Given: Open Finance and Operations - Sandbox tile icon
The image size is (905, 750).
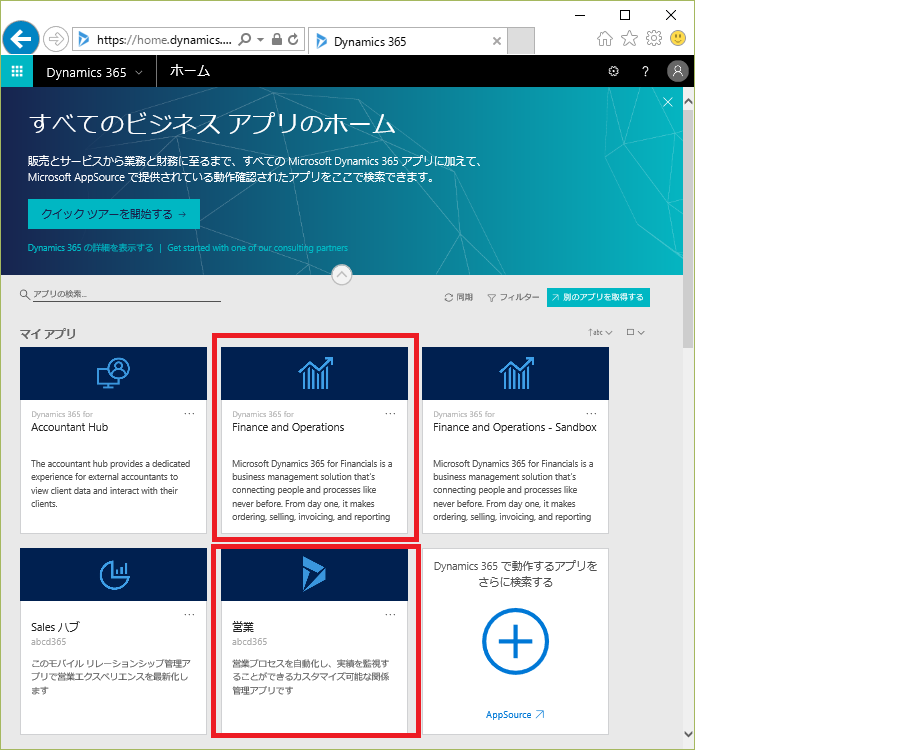Looking at the screenshot, I should click(x=516, y=373).
